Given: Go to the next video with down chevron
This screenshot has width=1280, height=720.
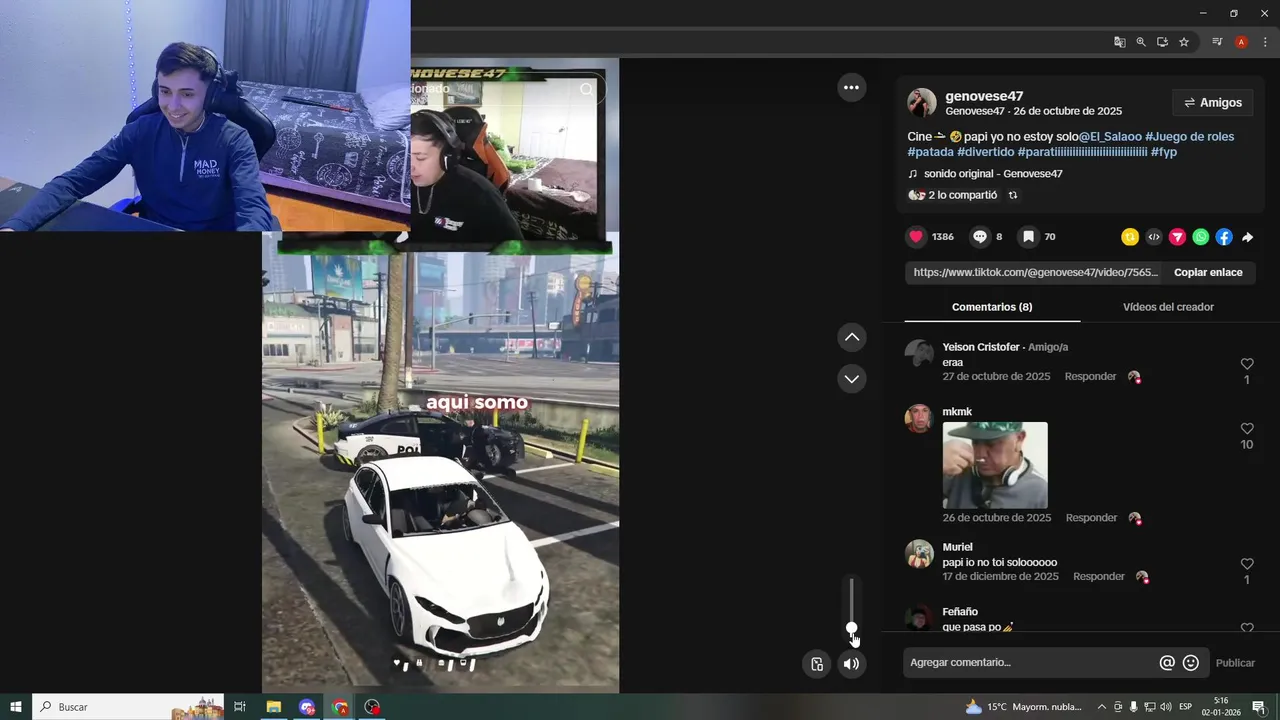Looking at the screenshot, I should point(852,379).
